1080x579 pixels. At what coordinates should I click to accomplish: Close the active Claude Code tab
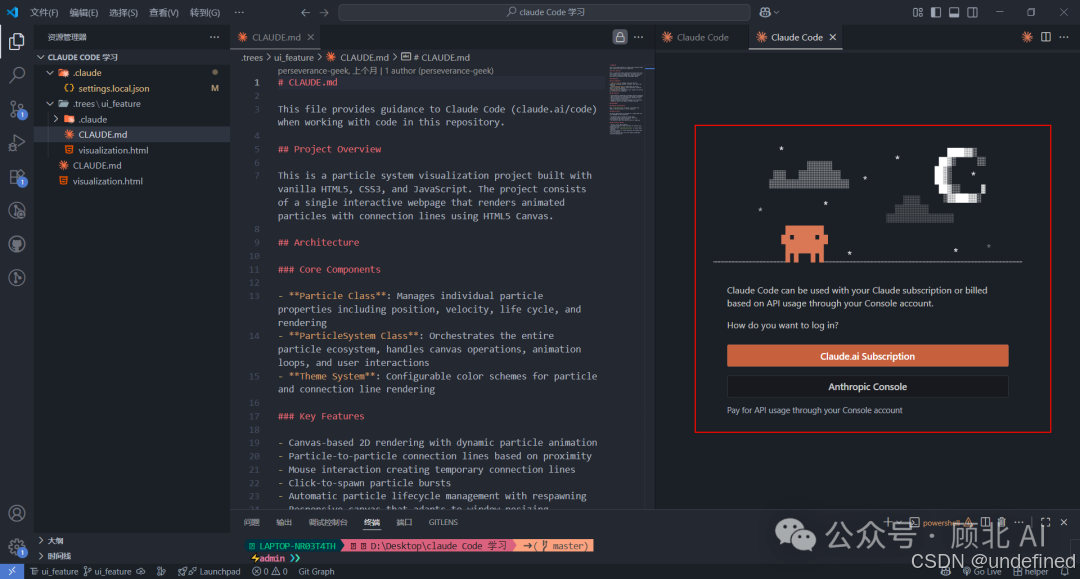[833, 37]
